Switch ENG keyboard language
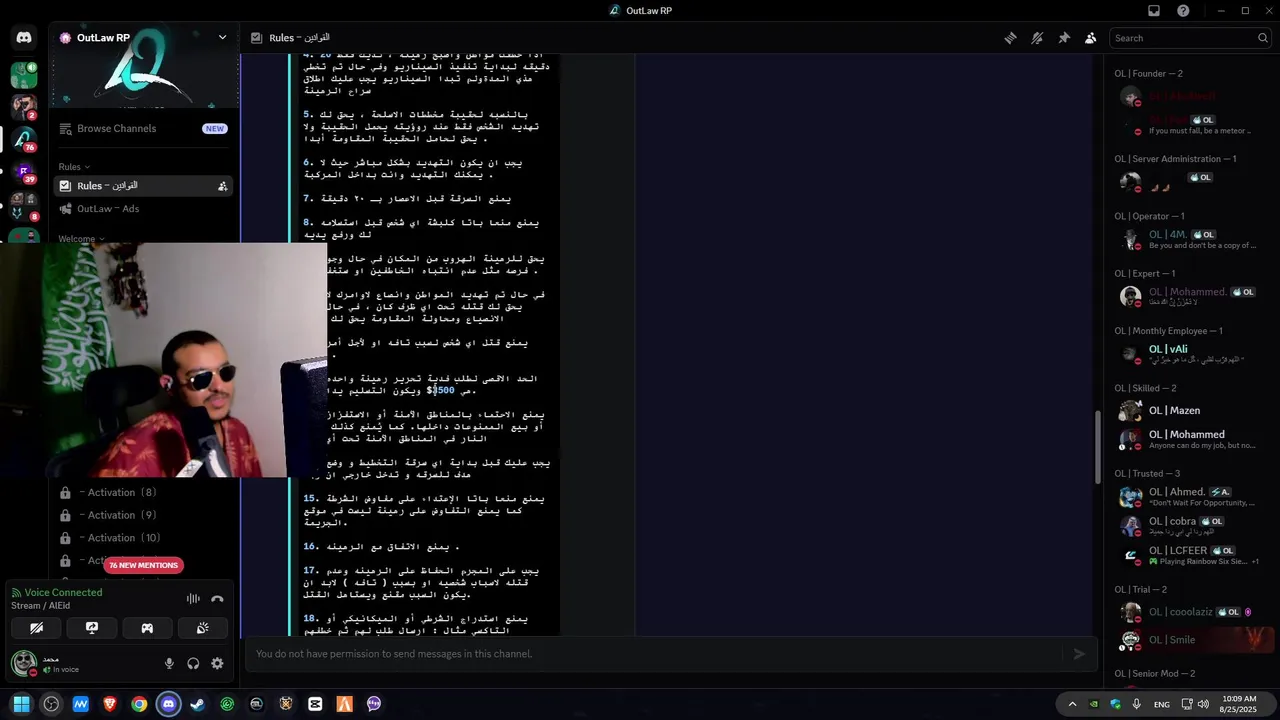The image size is (1280, 720). coord(1162,704)
